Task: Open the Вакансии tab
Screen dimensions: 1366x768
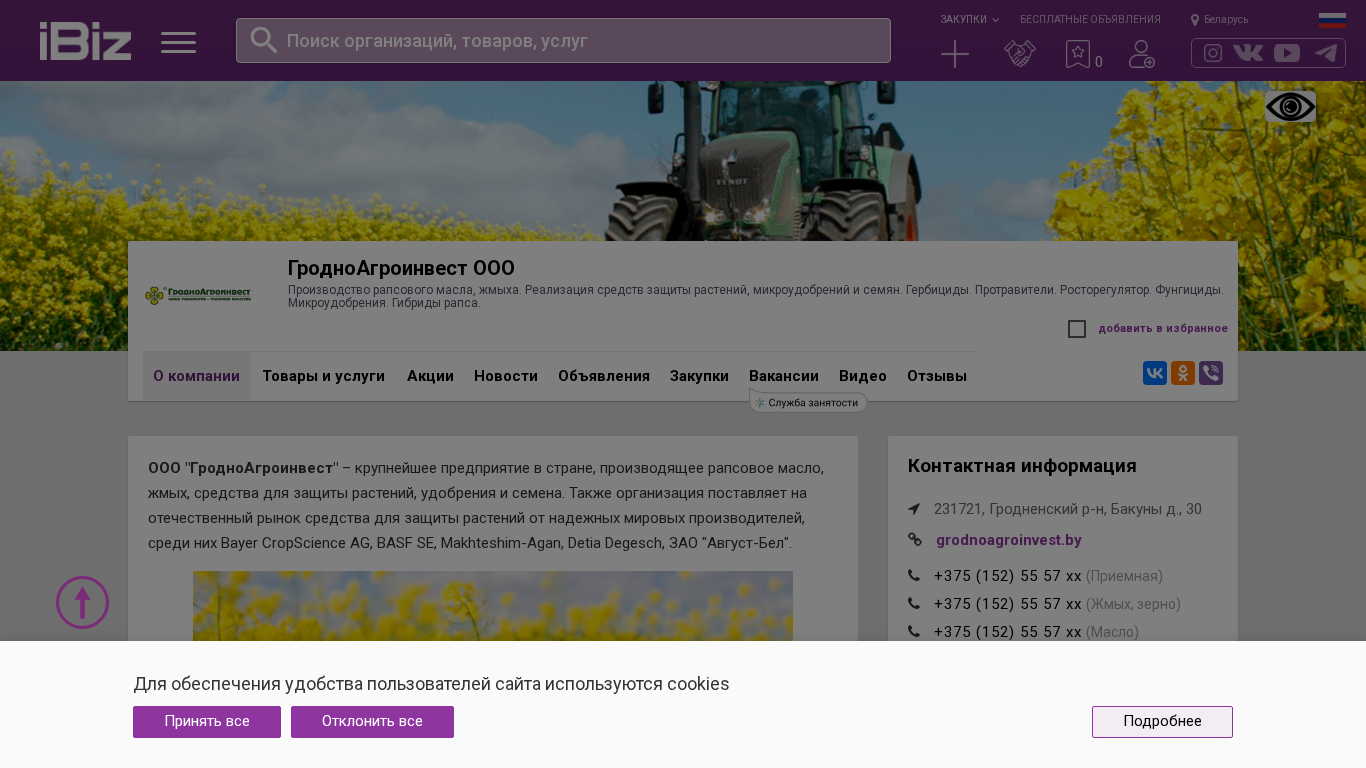Action: (x=784, y=376)
